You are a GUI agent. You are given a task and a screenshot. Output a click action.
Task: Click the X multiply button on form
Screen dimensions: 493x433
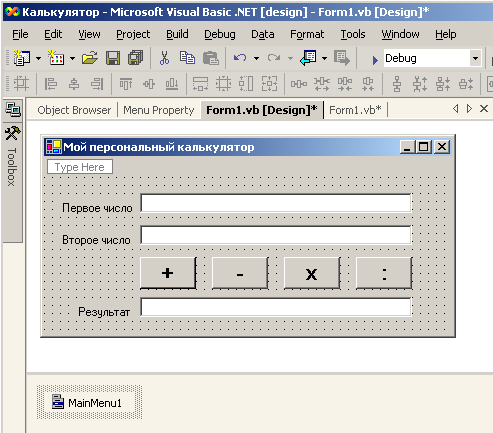click(312, 273)
